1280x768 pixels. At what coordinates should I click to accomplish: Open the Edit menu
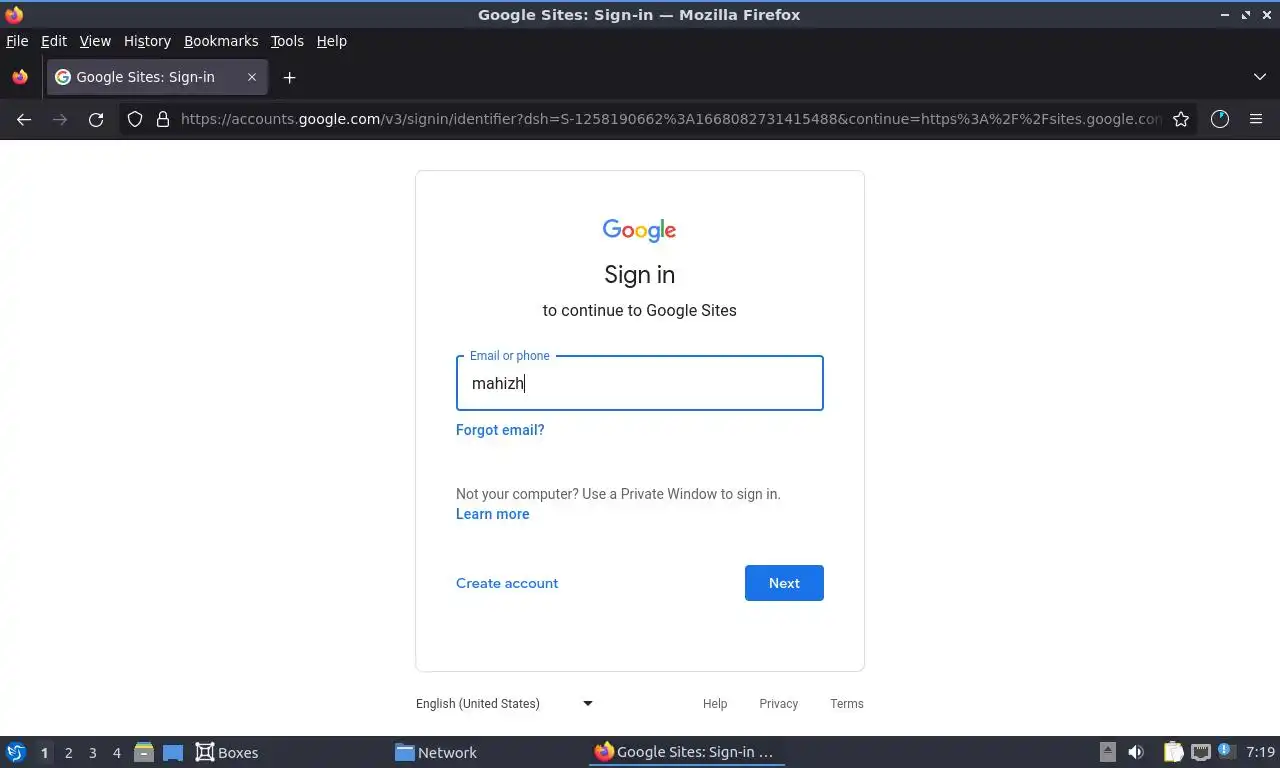[54, 41]
